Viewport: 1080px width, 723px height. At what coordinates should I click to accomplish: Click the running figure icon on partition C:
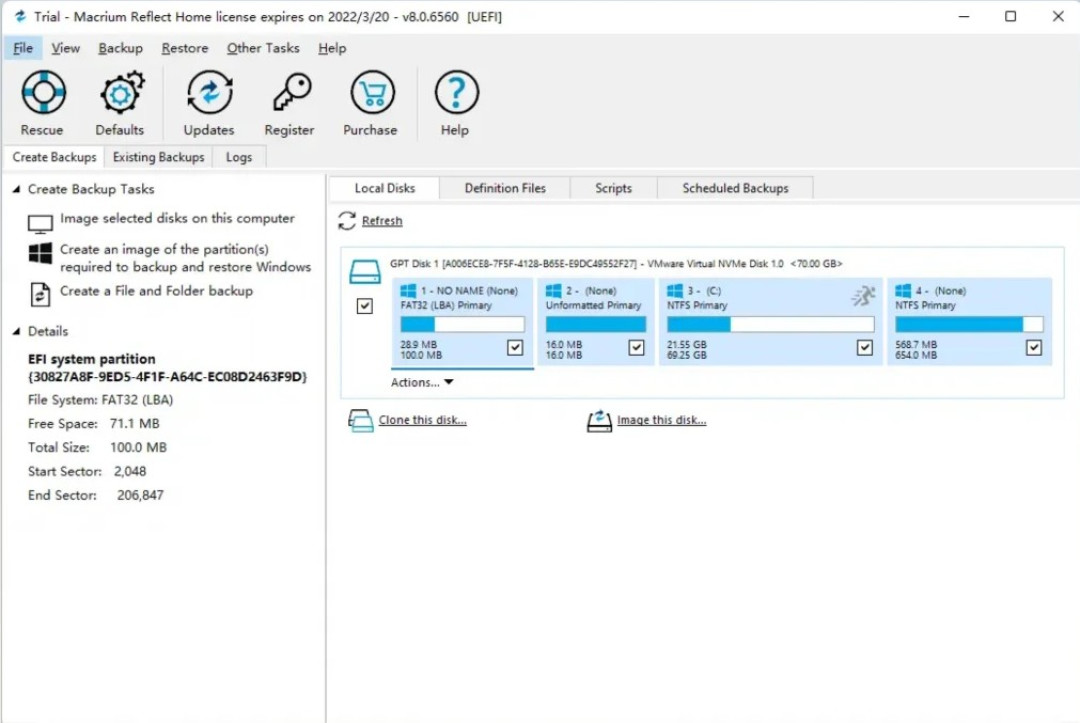click(862, 296)
